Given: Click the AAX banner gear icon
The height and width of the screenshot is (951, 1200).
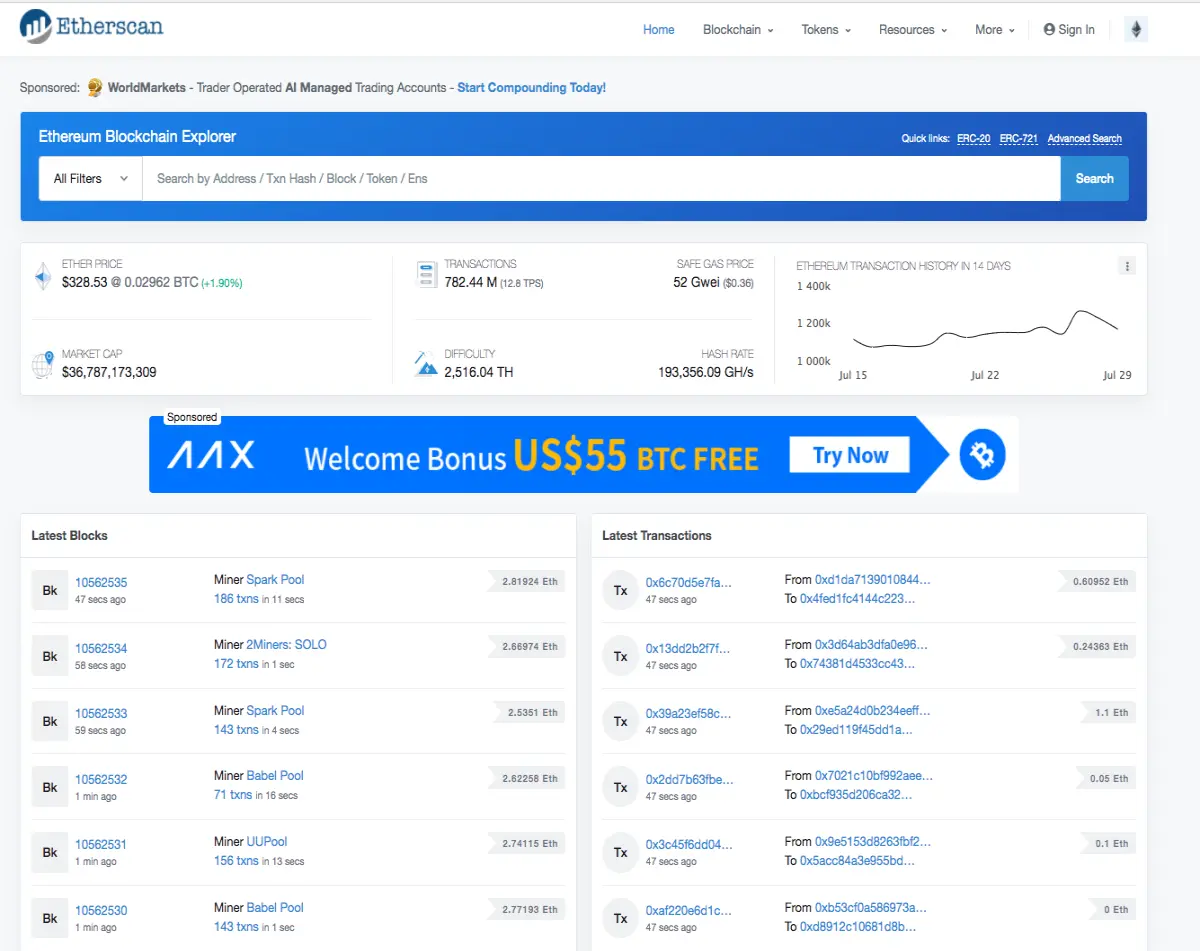Looking at the screenshot, I should click(x=982, y=456).
